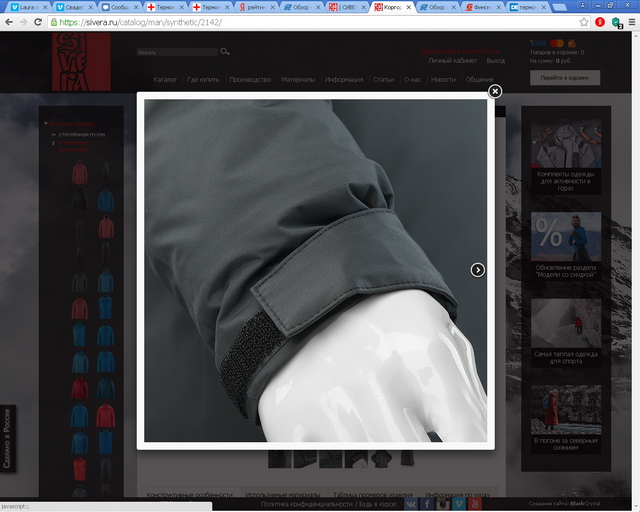
Task: Open the red browser extension icon
Action: pyautogui.click(x=600, y=22)
